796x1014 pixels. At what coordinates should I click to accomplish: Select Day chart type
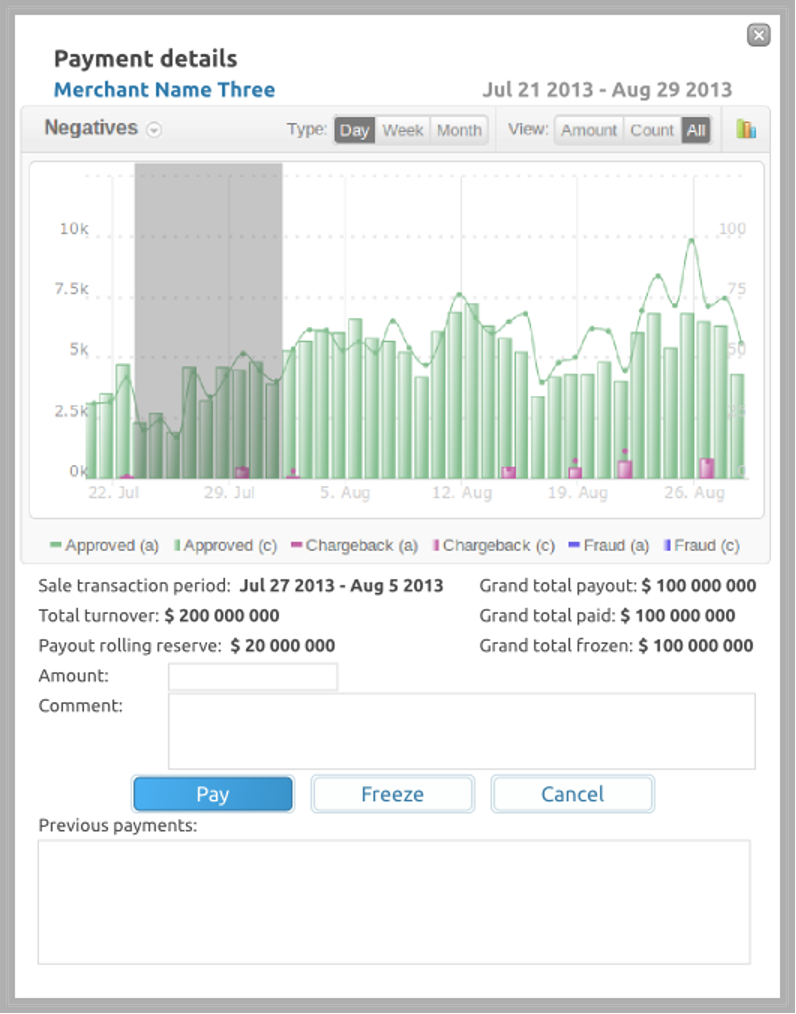tap(354, 130)
